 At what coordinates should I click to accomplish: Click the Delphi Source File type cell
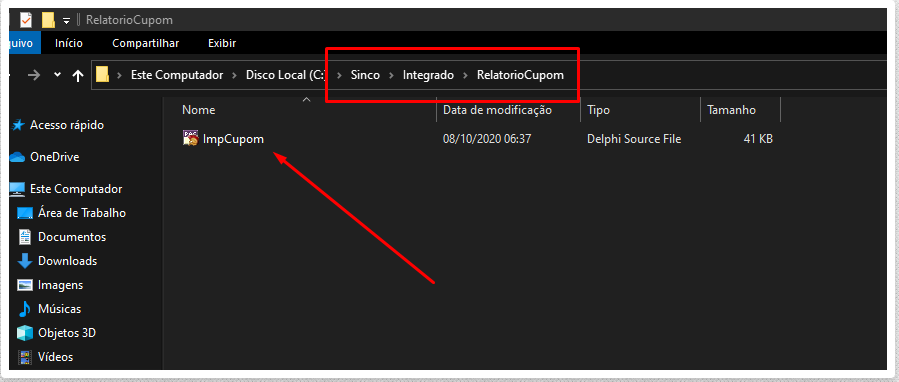[x=634, y=139]
